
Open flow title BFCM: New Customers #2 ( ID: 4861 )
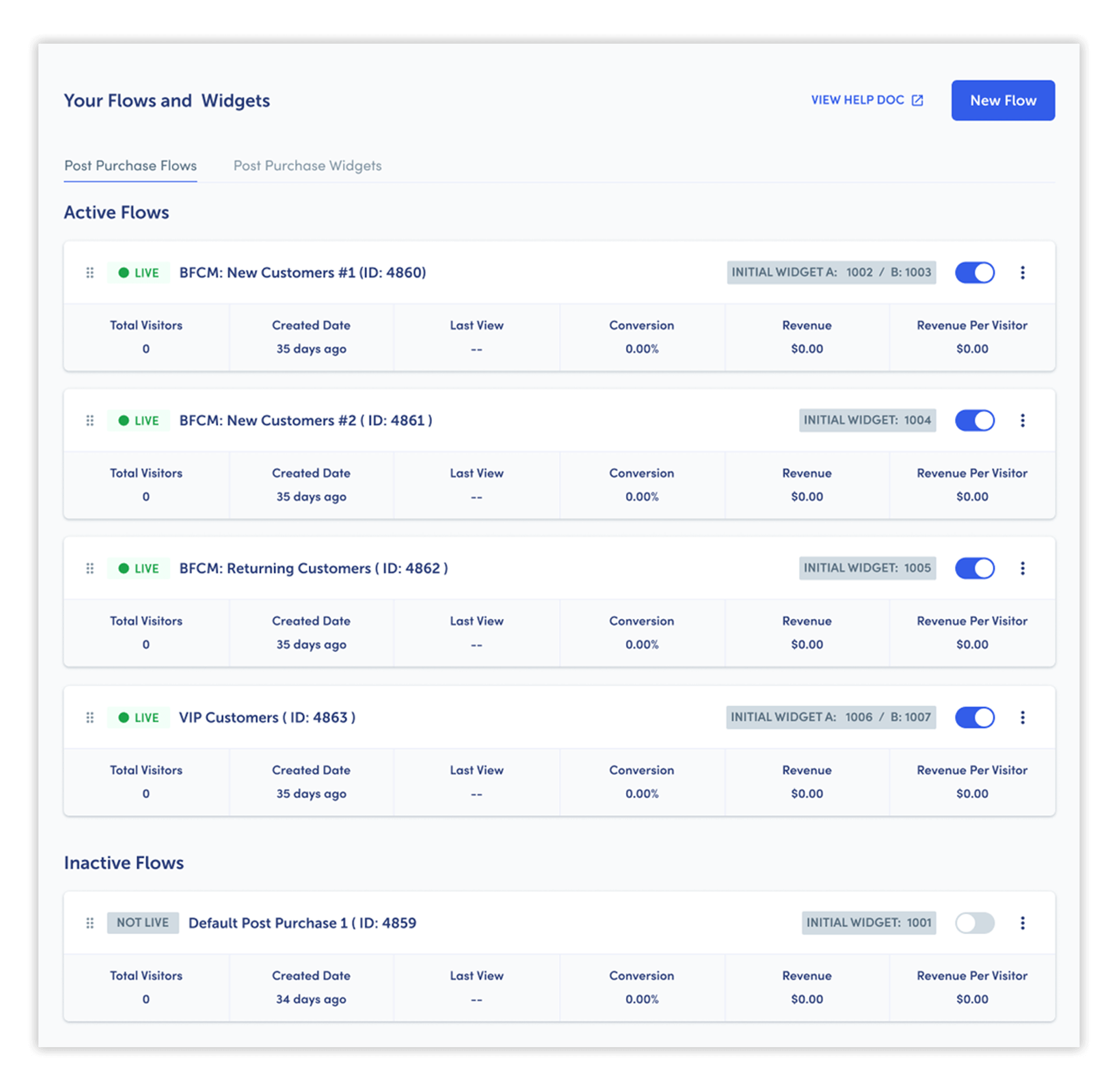[306, 420]
